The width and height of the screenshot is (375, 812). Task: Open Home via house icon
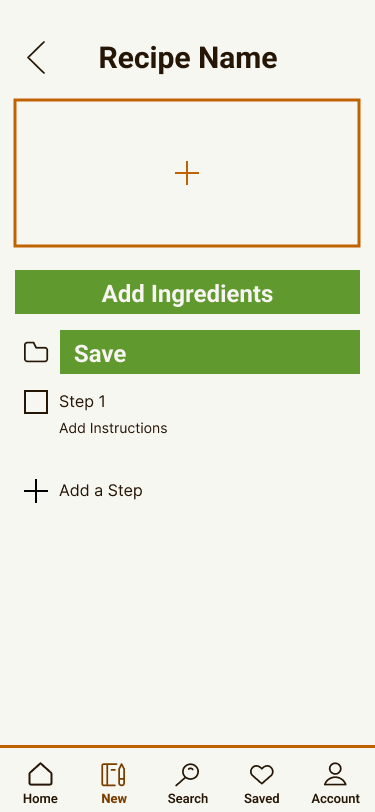coord(40,775)
